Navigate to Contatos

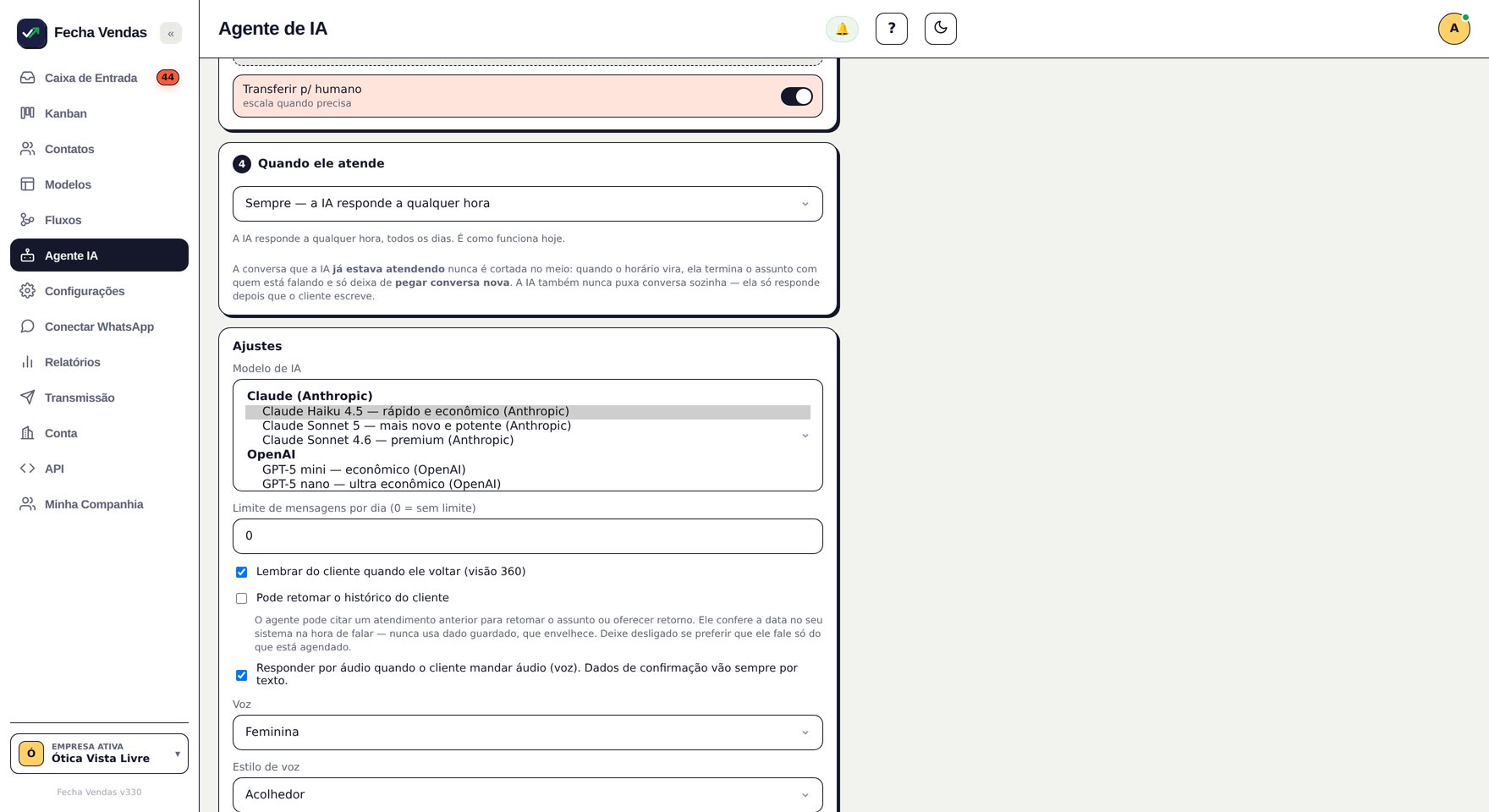pyautogui.click(x=99, y=149)
